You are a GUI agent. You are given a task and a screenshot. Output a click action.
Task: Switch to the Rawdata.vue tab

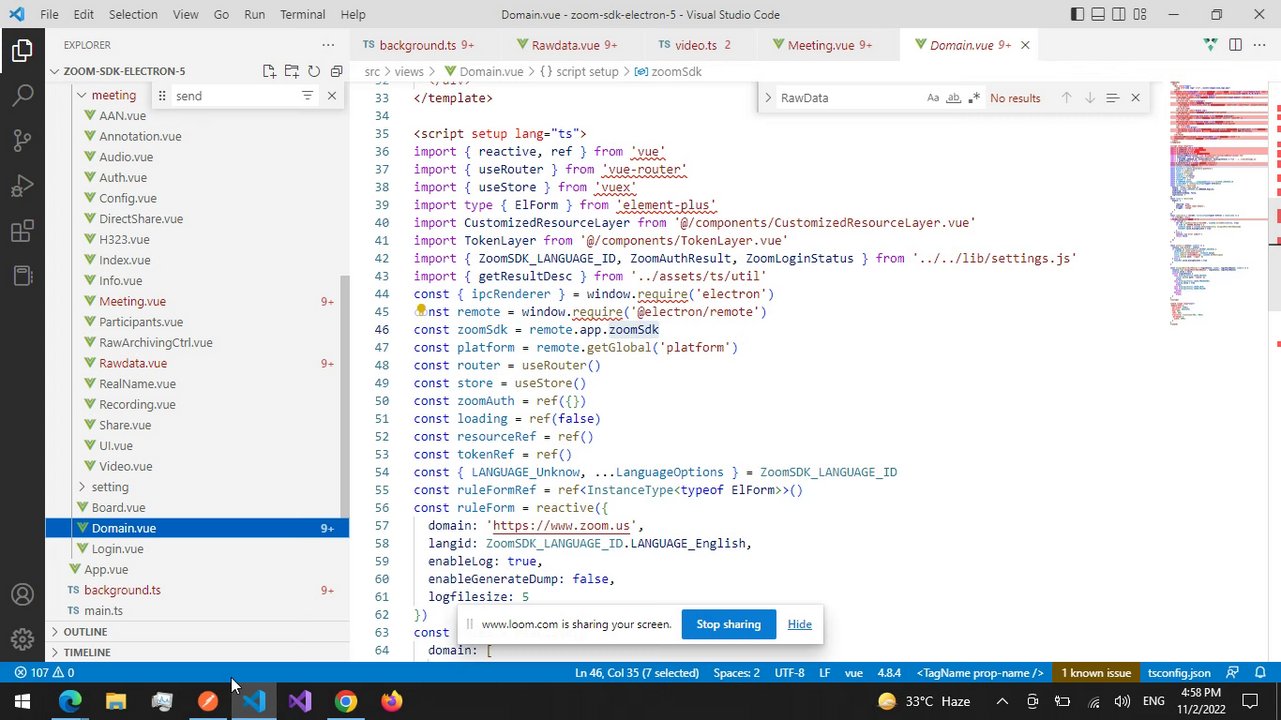click(566, 45)
